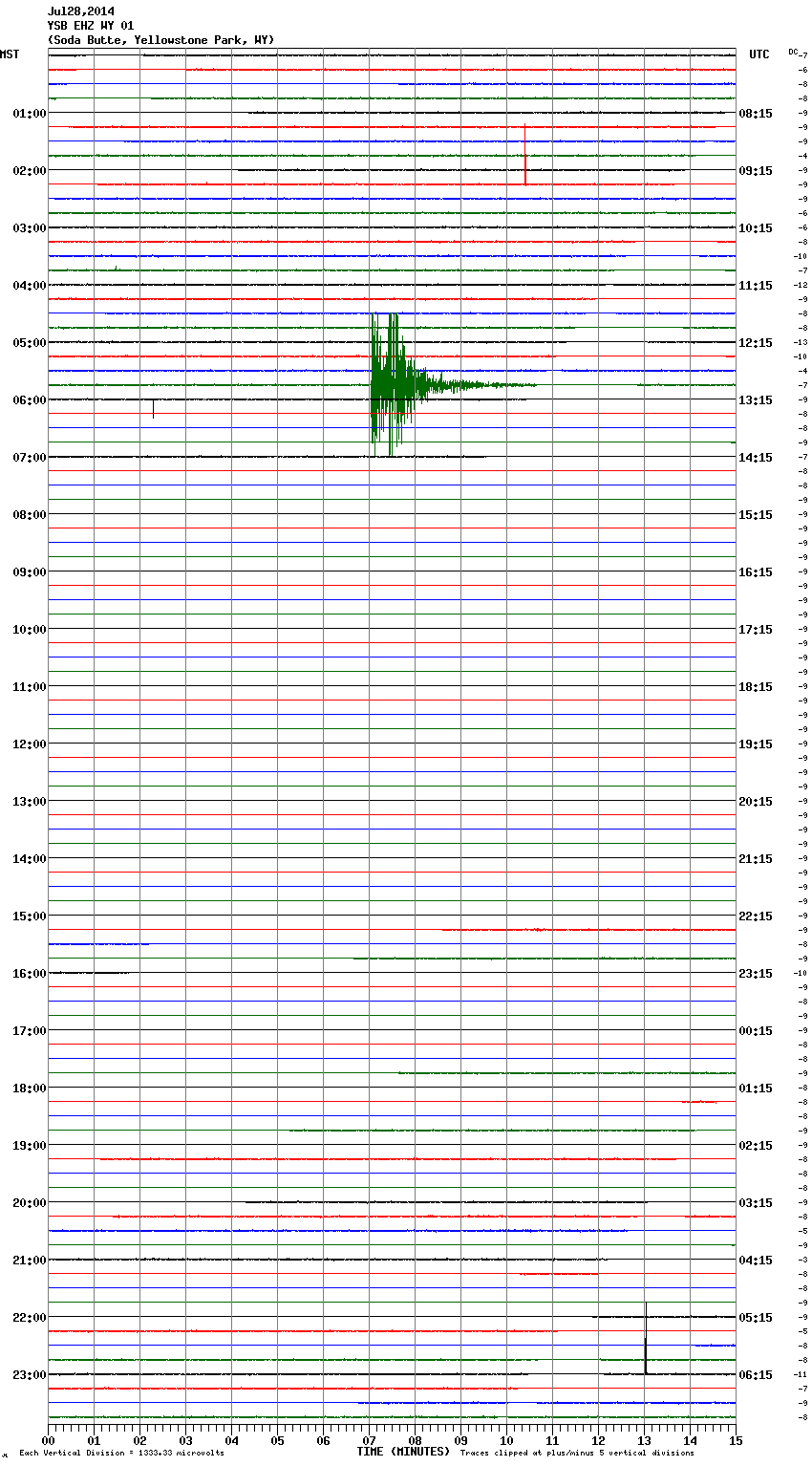Click the 16:15 UTC time label
This screenshot has width=812, height=1466.
pyautogui.click(x=756, y=572)
